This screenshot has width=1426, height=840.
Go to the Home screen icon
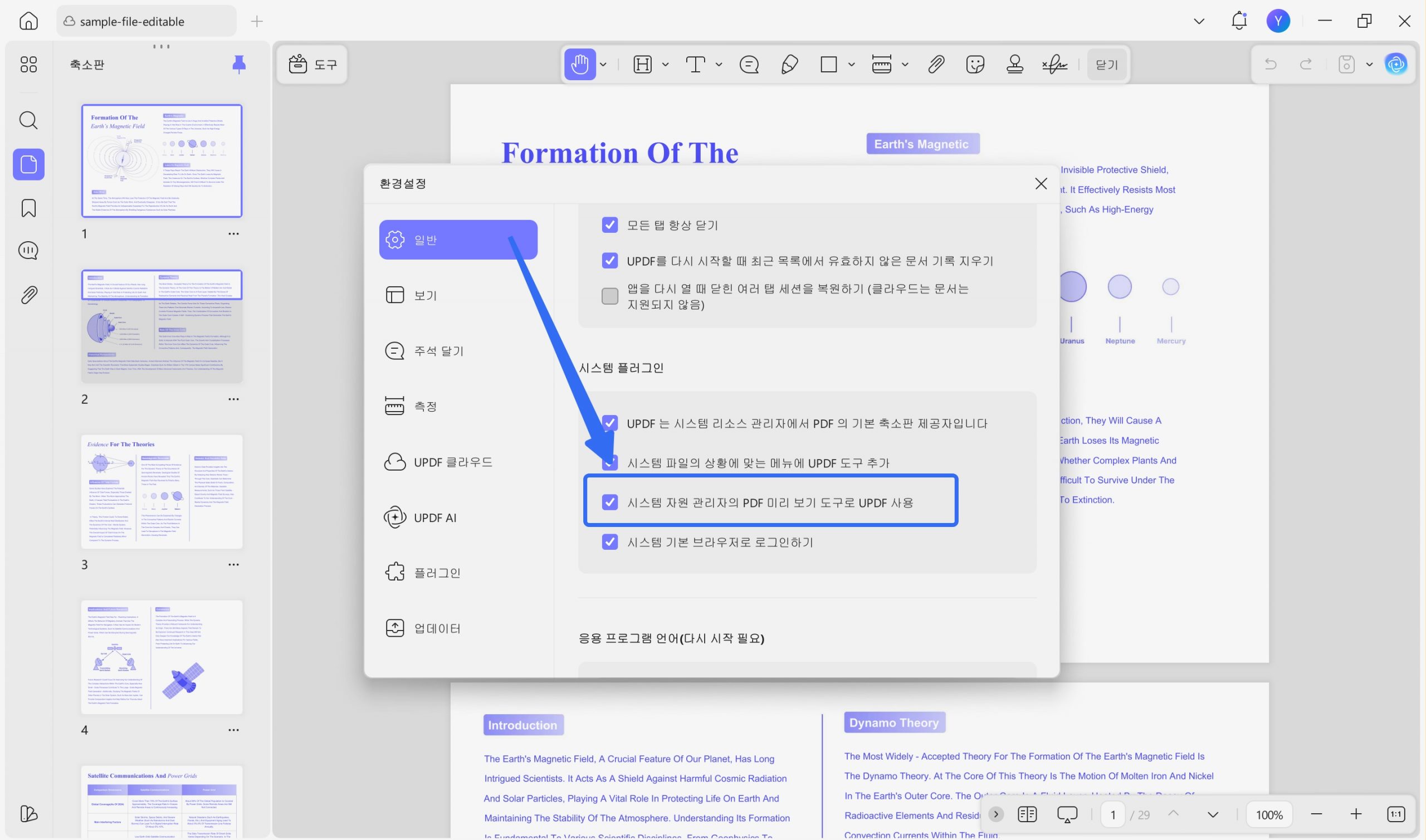point(28,21)
